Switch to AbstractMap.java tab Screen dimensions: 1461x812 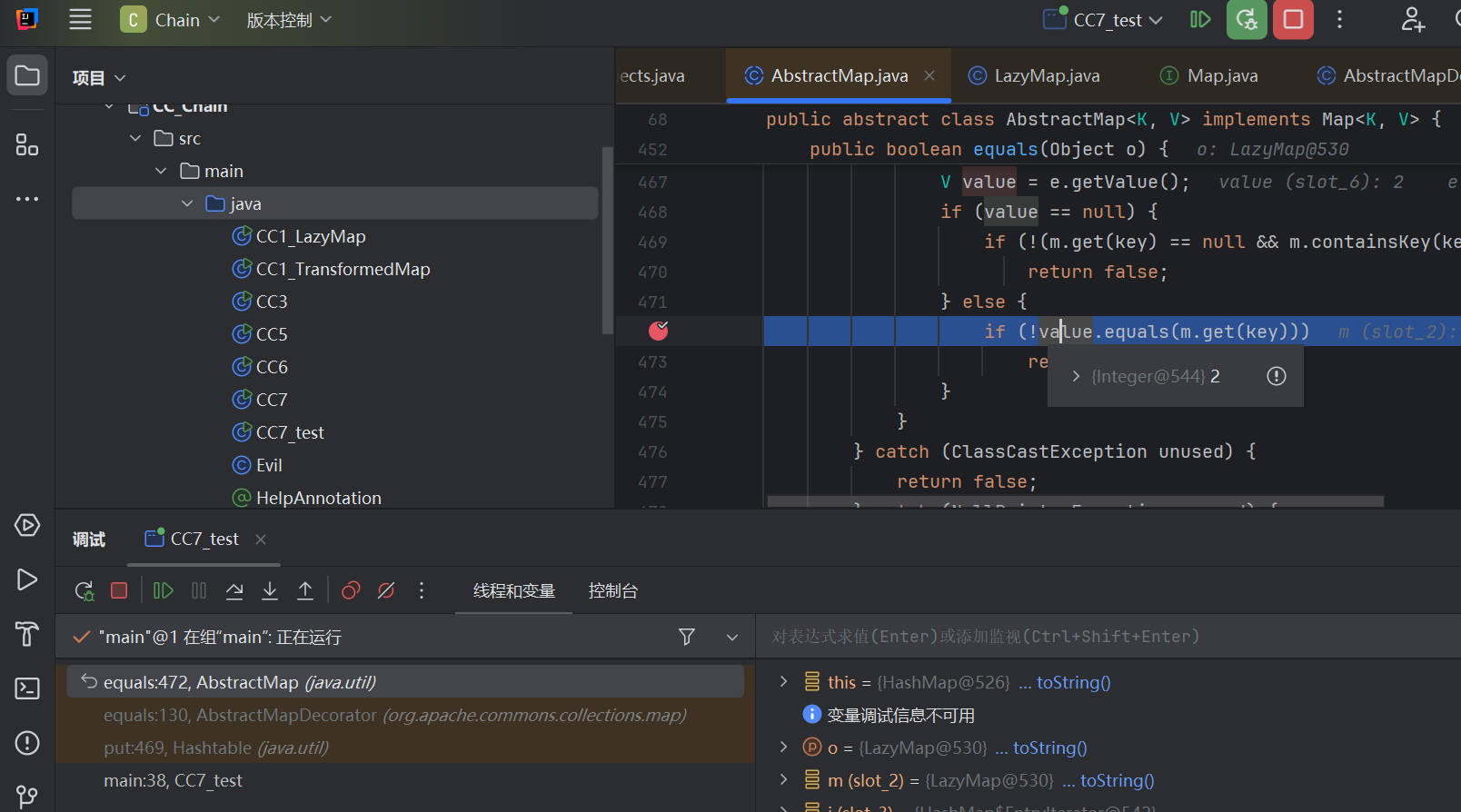pos(839,76)
